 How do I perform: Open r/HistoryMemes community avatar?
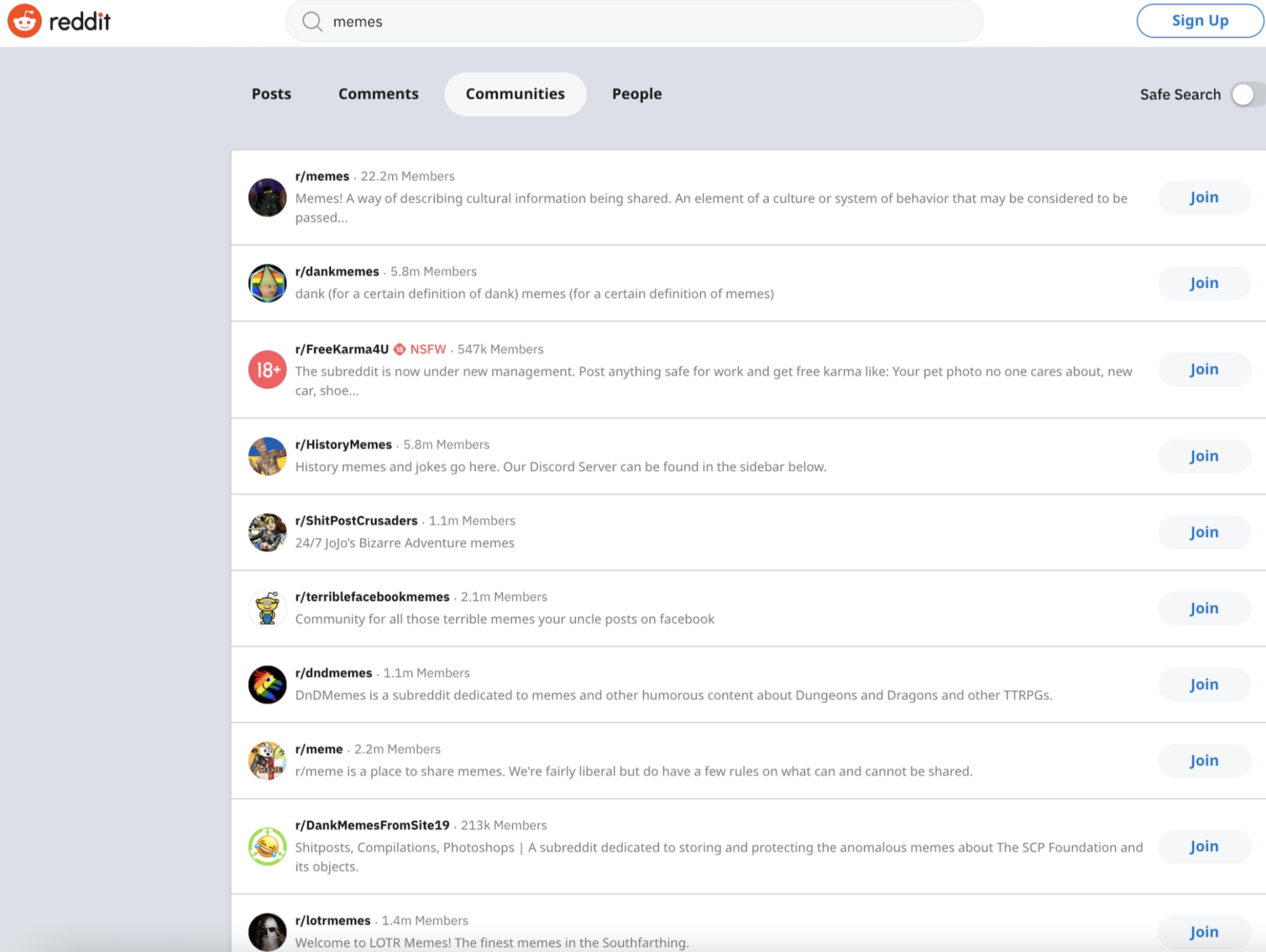(x=267, y=456)
